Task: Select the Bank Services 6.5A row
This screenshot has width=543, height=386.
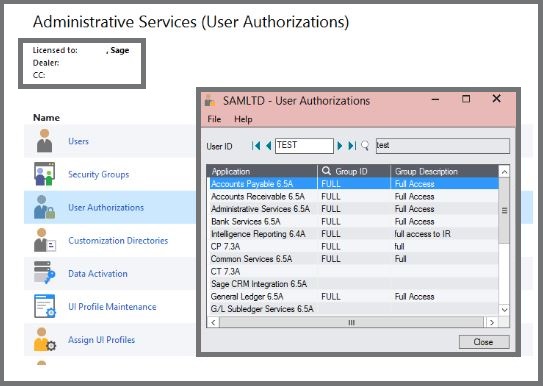Action: tap(353, 221)
